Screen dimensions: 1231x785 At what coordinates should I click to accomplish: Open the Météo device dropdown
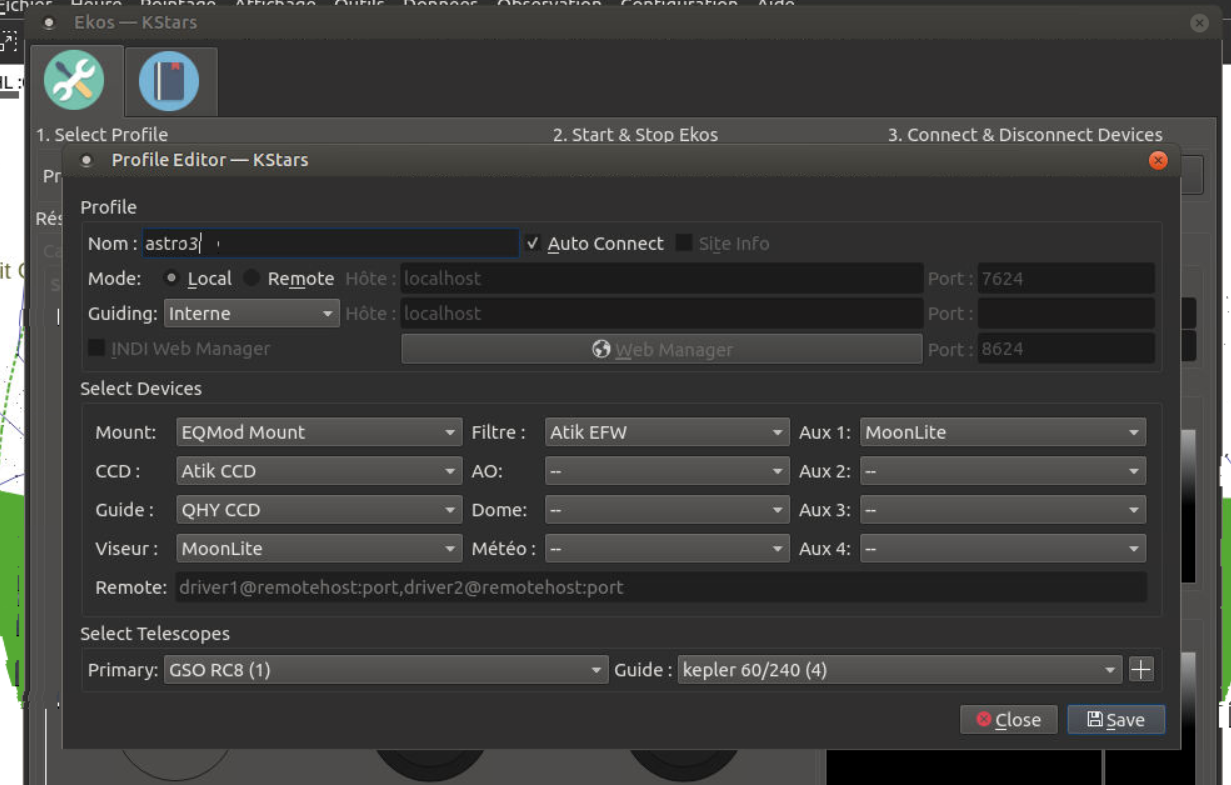coord(667,548)
